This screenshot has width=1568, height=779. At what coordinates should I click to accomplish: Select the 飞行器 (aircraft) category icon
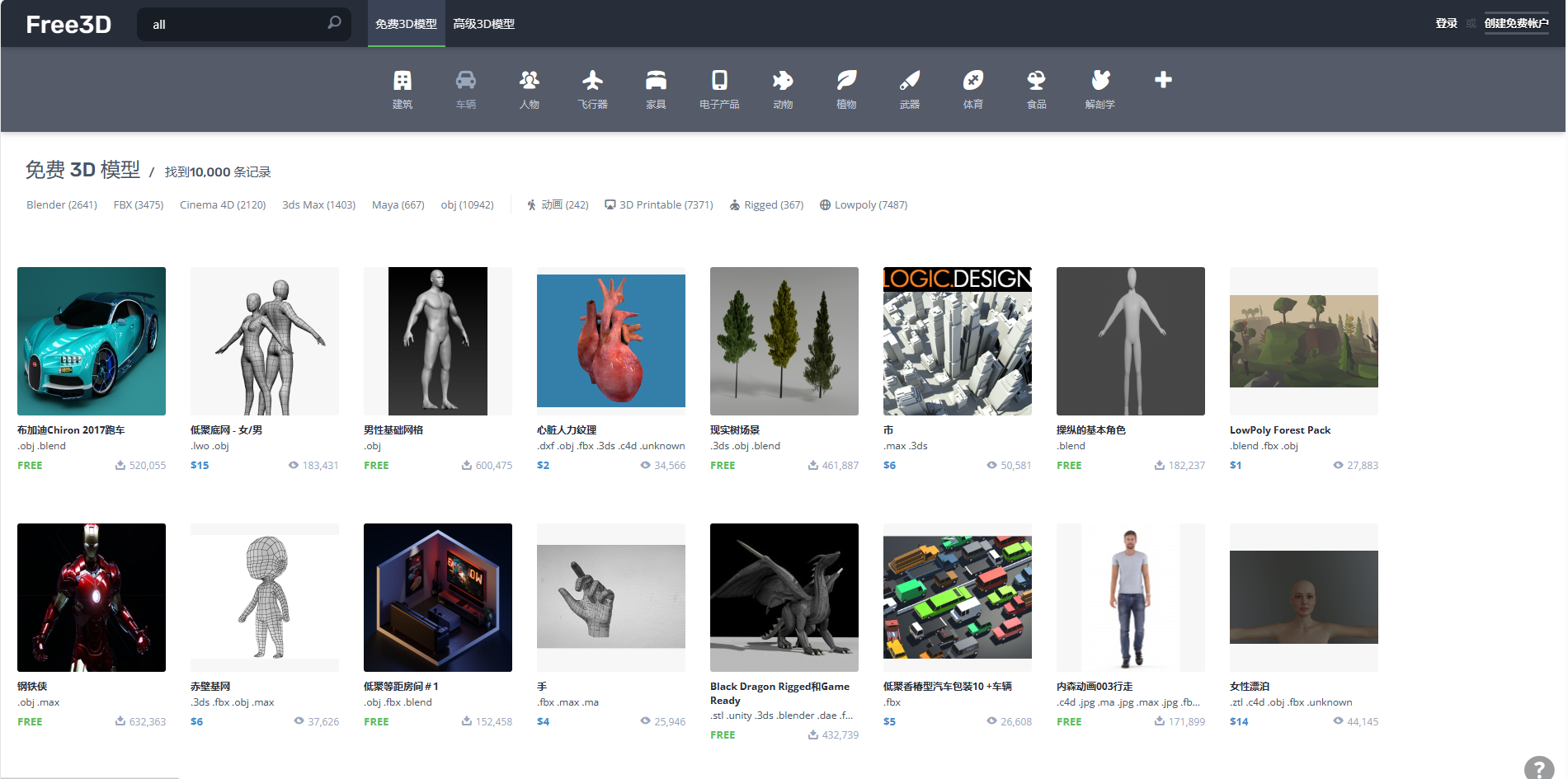(x=592, y=88)
